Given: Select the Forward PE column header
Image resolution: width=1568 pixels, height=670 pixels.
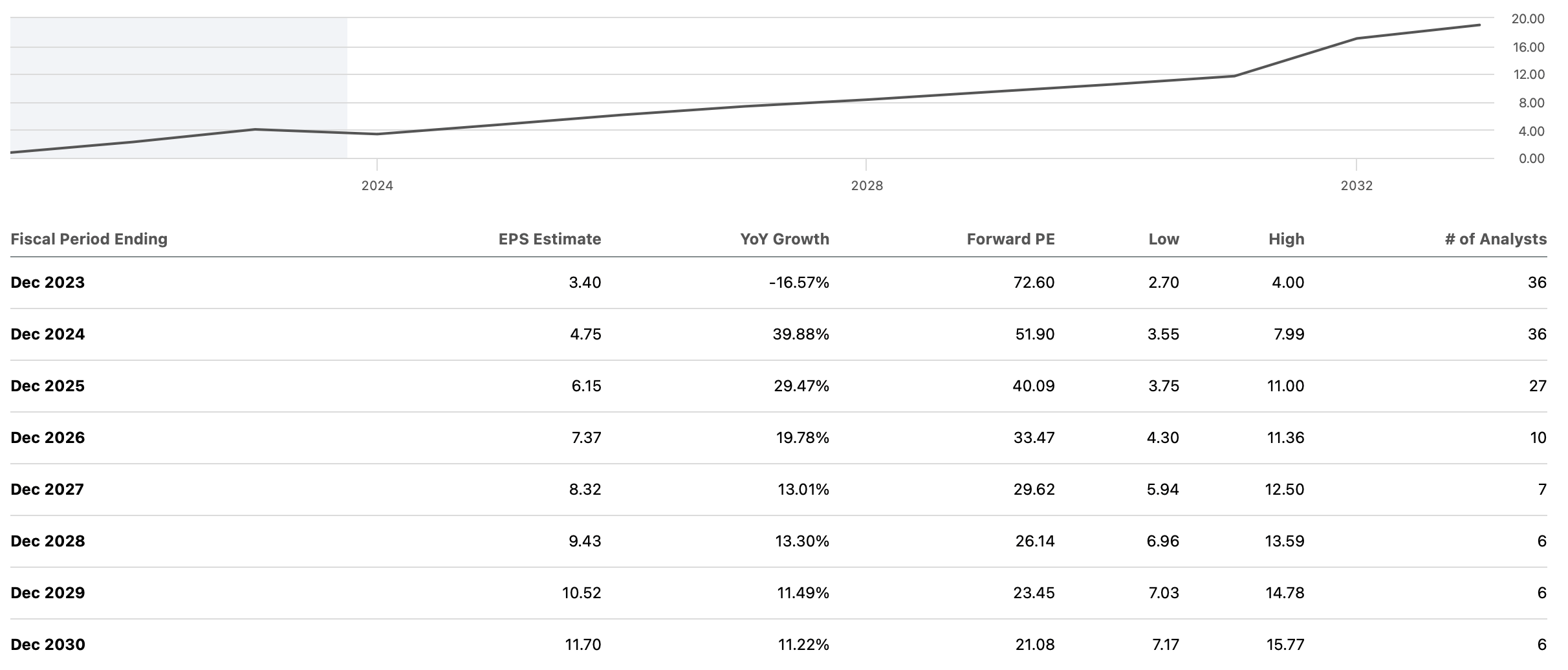Looking at the screenshot, I should 1010,239.
